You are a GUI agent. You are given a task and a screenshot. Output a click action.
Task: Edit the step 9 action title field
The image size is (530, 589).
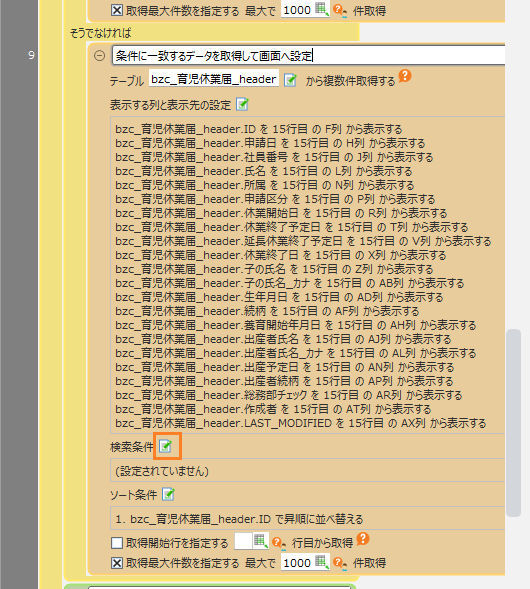click(308, 56)
